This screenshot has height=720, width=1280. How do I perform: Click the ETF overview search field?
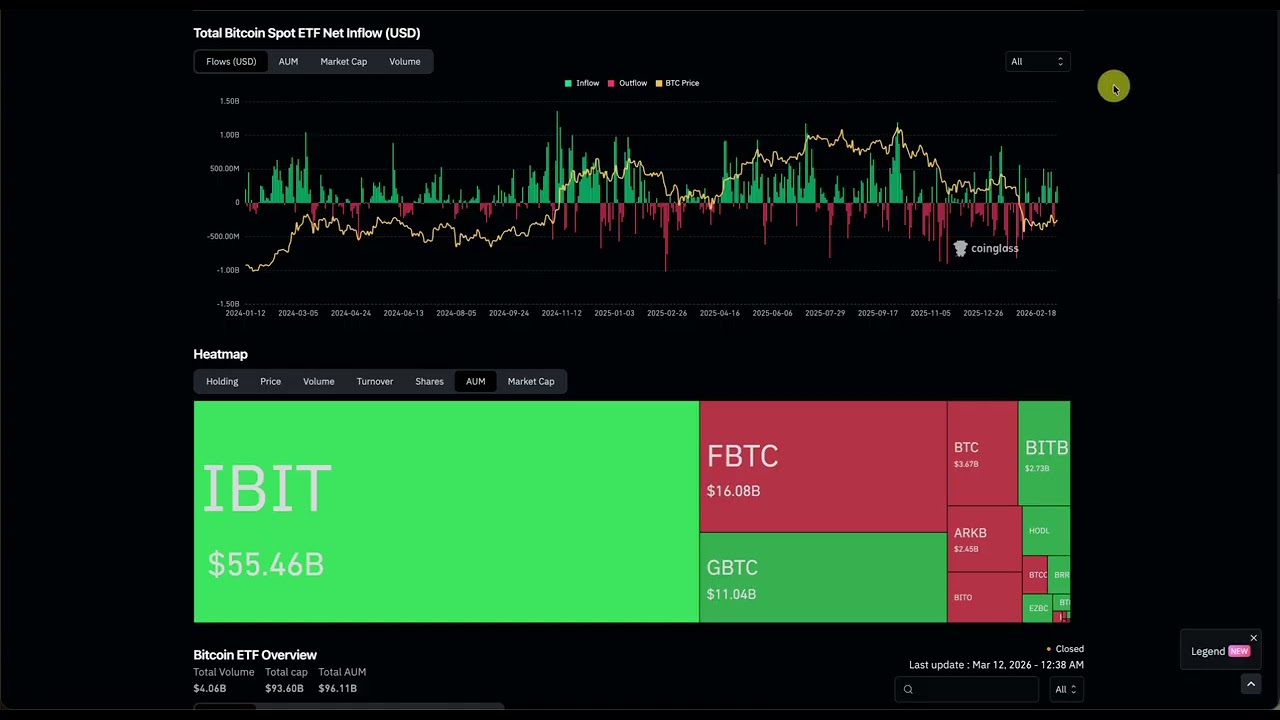pyautogui.click(x=967, y=689)
